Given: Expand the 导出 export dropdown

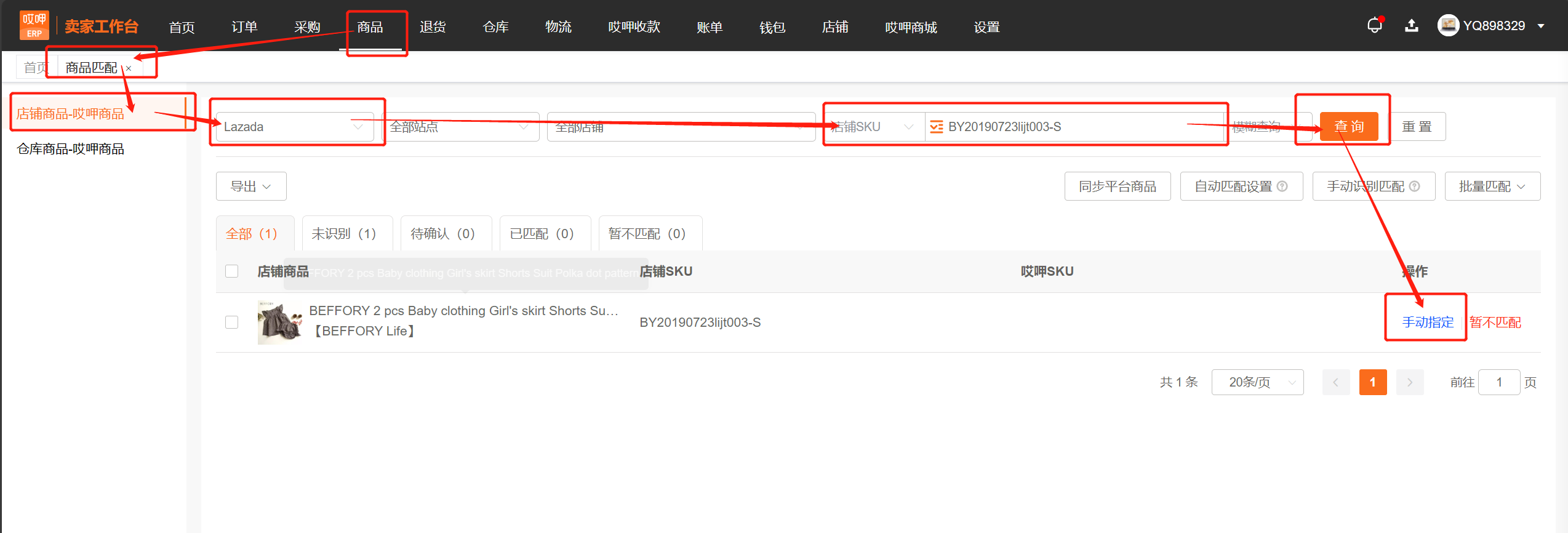Looking at the screenshot, I should click(251, 186).
